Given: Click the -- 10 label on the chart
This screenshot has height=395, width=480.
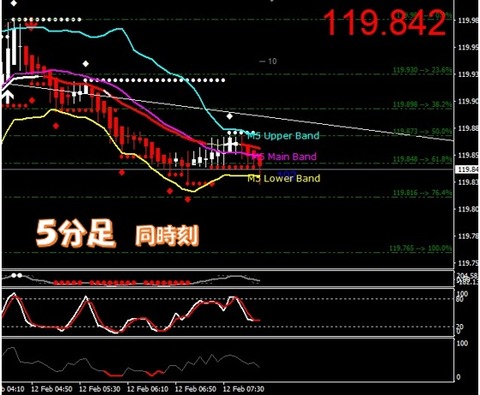Looking at the screenshot, I should [268, 61].
